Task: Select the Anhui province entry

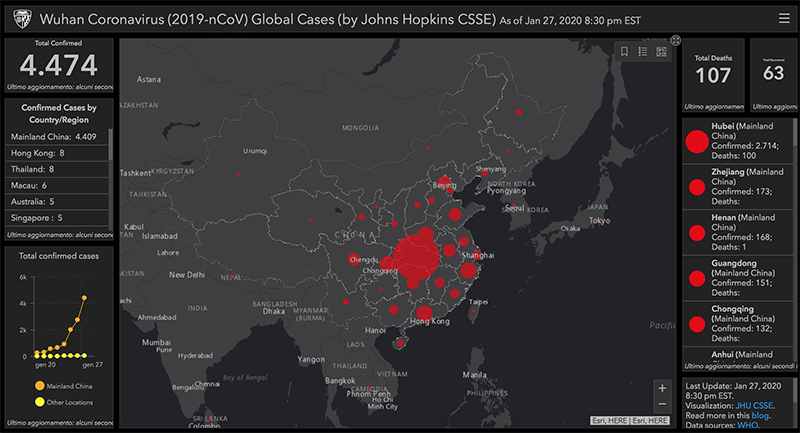Action: click(737, 354)
